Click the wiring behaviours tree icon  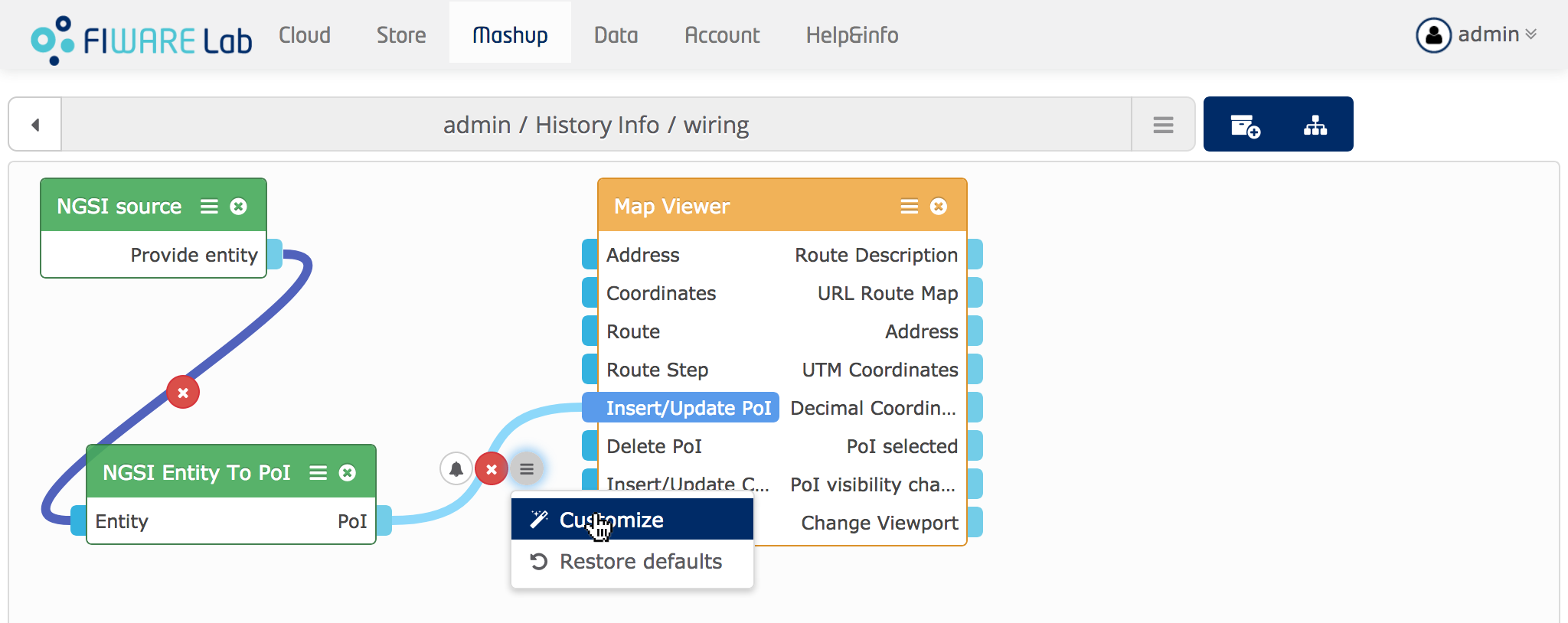[1315, 125]
